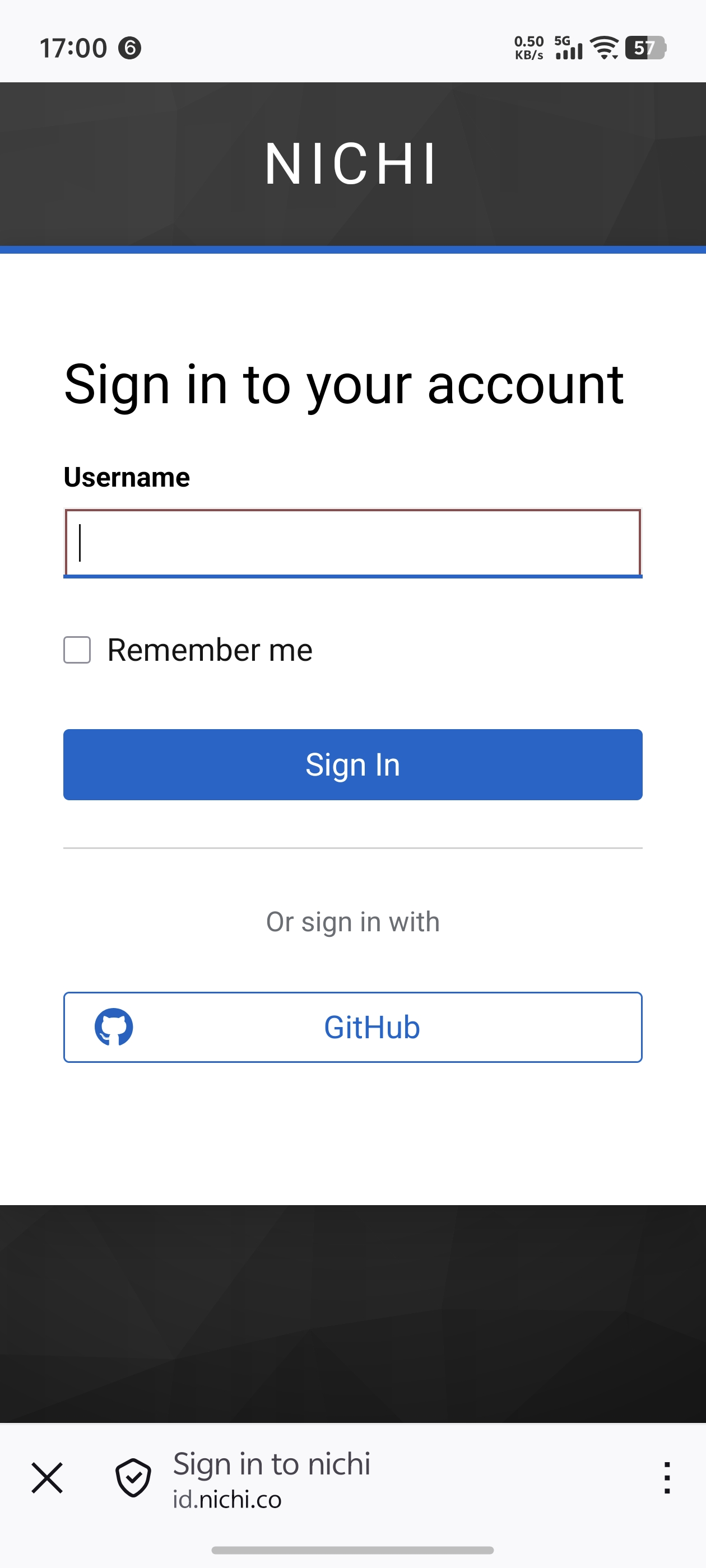
Task: Click the NICHI header logo
Action: click(351, 164)
